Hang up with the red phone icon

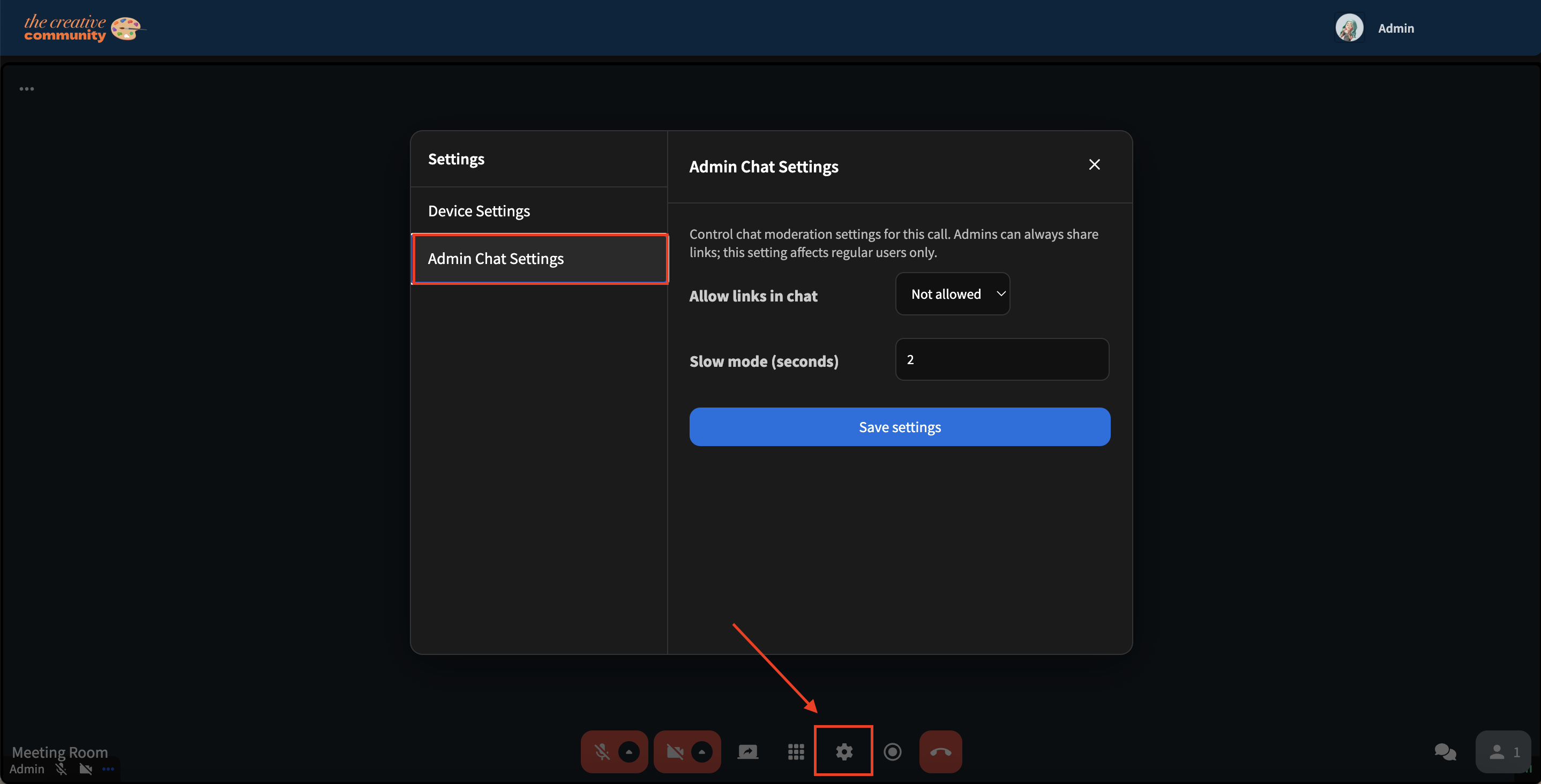[940, 752]
